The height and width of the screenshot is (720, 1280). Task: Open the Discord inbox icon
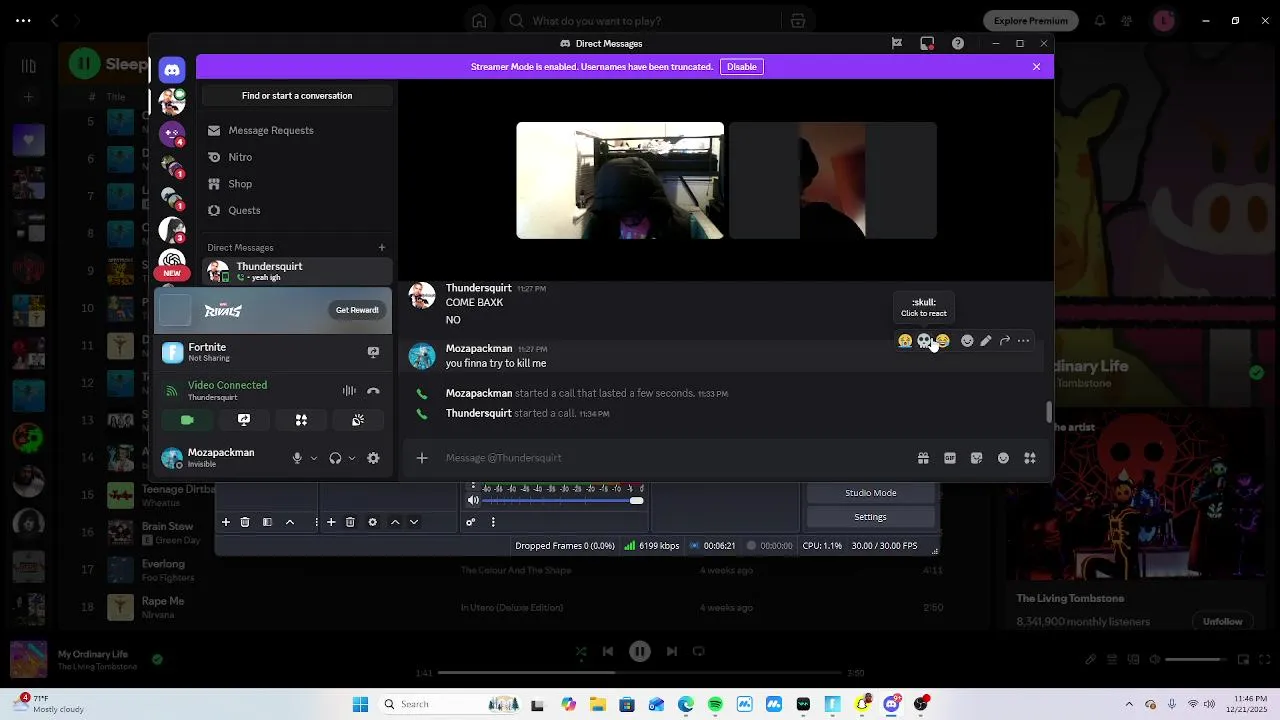927,43
